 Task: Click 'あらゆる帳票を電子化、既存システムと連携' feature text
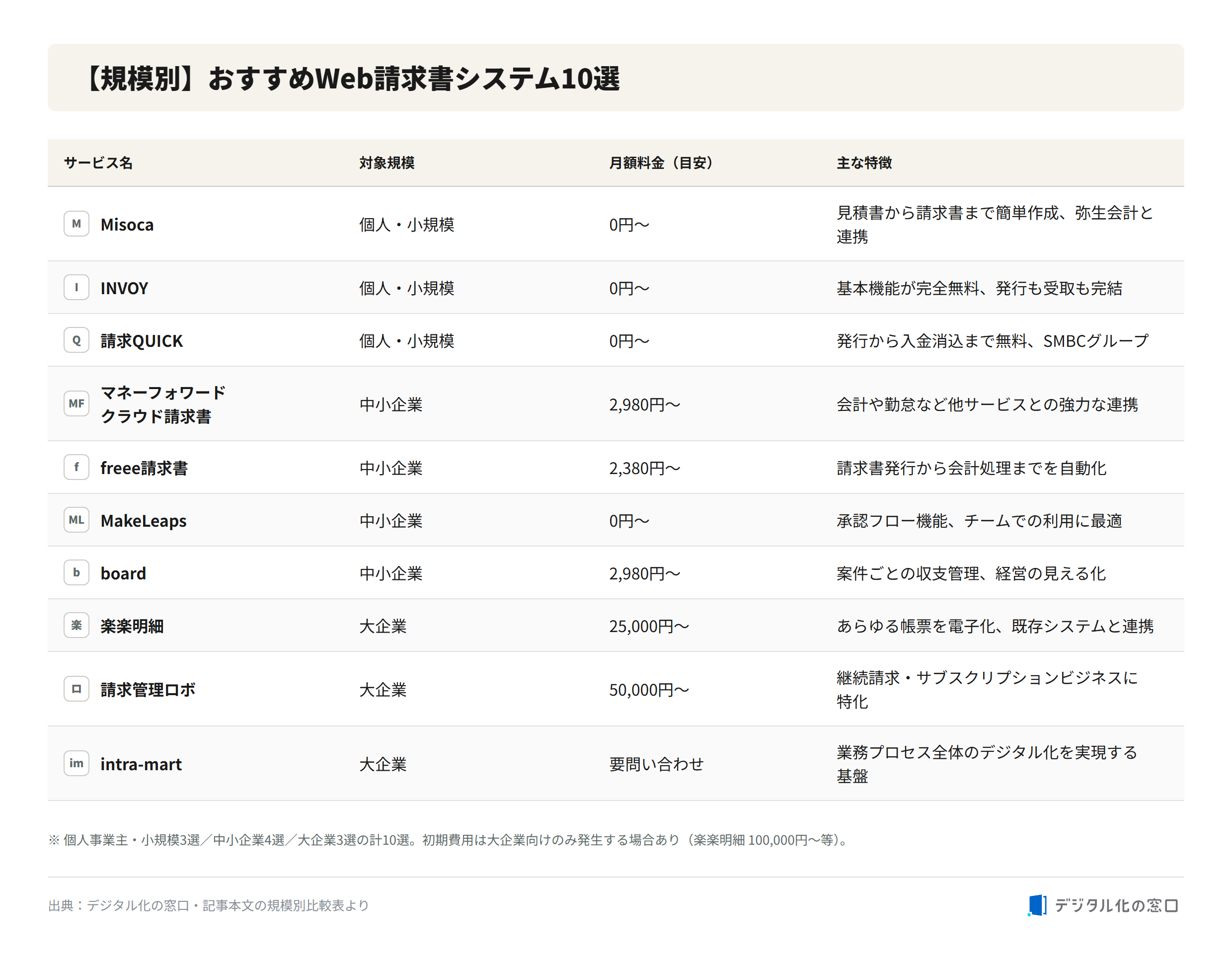[x=995, y=626]
